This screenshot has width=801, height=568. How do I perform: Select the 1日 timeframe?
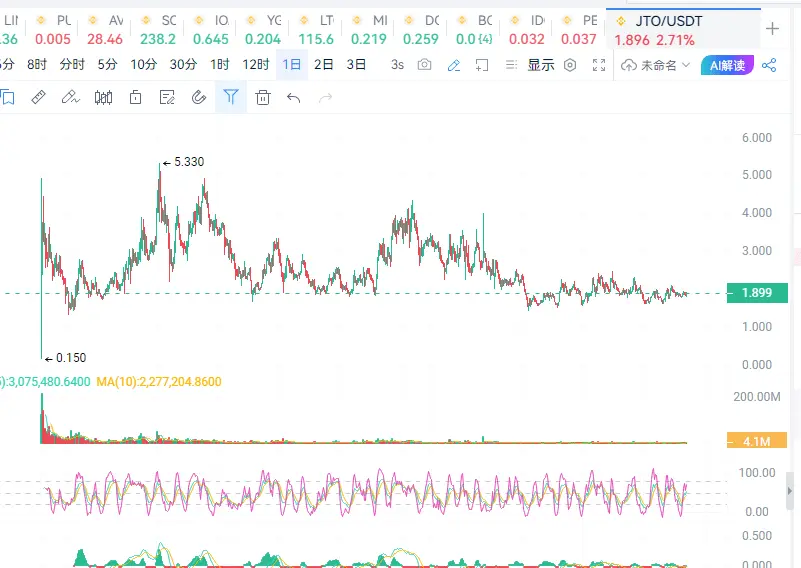click(292, 64)
